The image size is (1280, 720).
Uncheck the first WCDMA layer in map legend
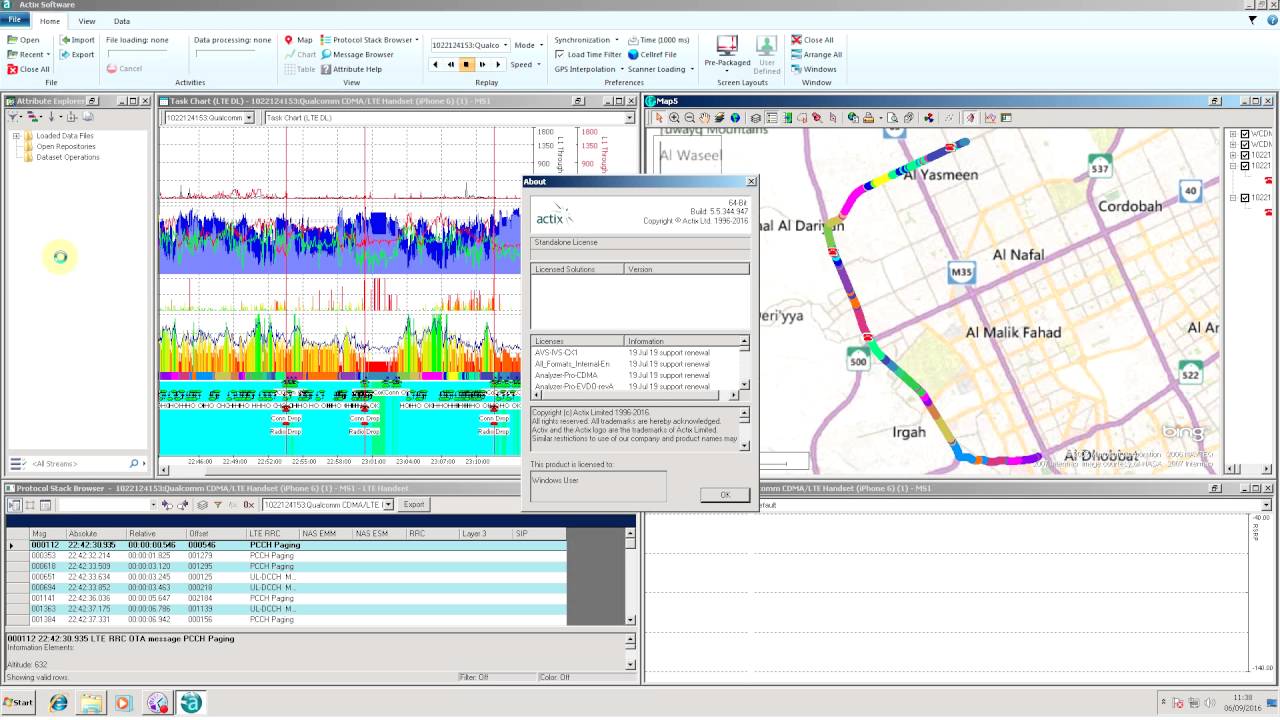1244,134
